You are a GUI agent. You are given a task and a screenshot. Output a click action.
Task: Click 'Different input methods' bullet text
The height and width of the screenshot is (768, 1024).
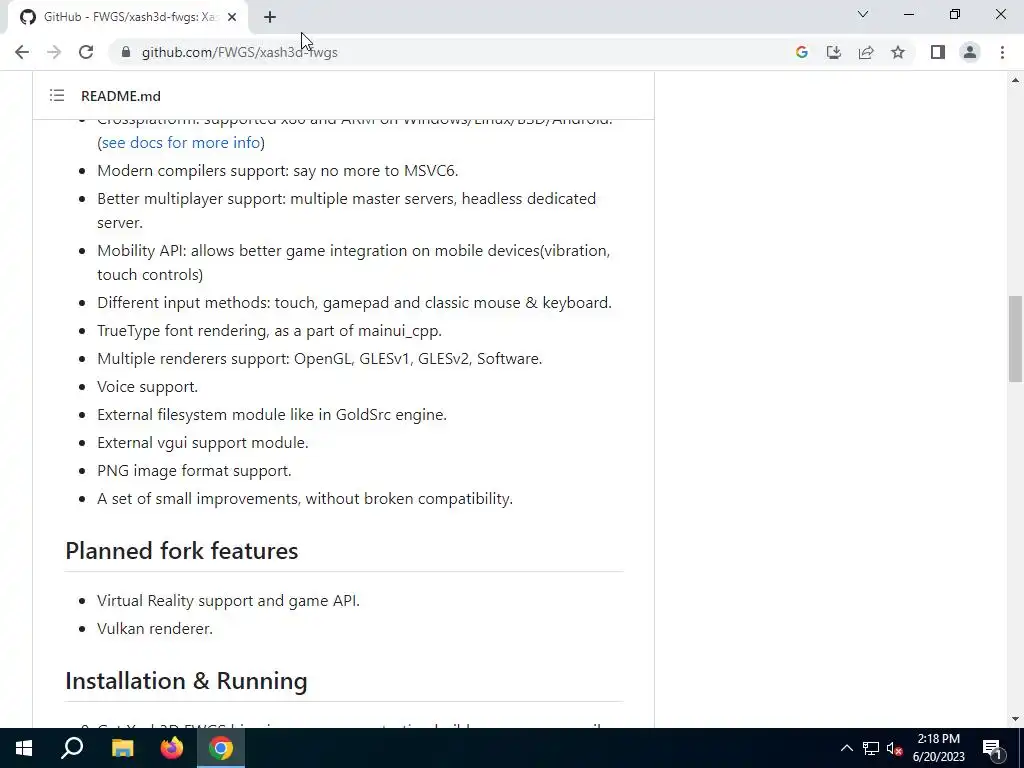354,302
